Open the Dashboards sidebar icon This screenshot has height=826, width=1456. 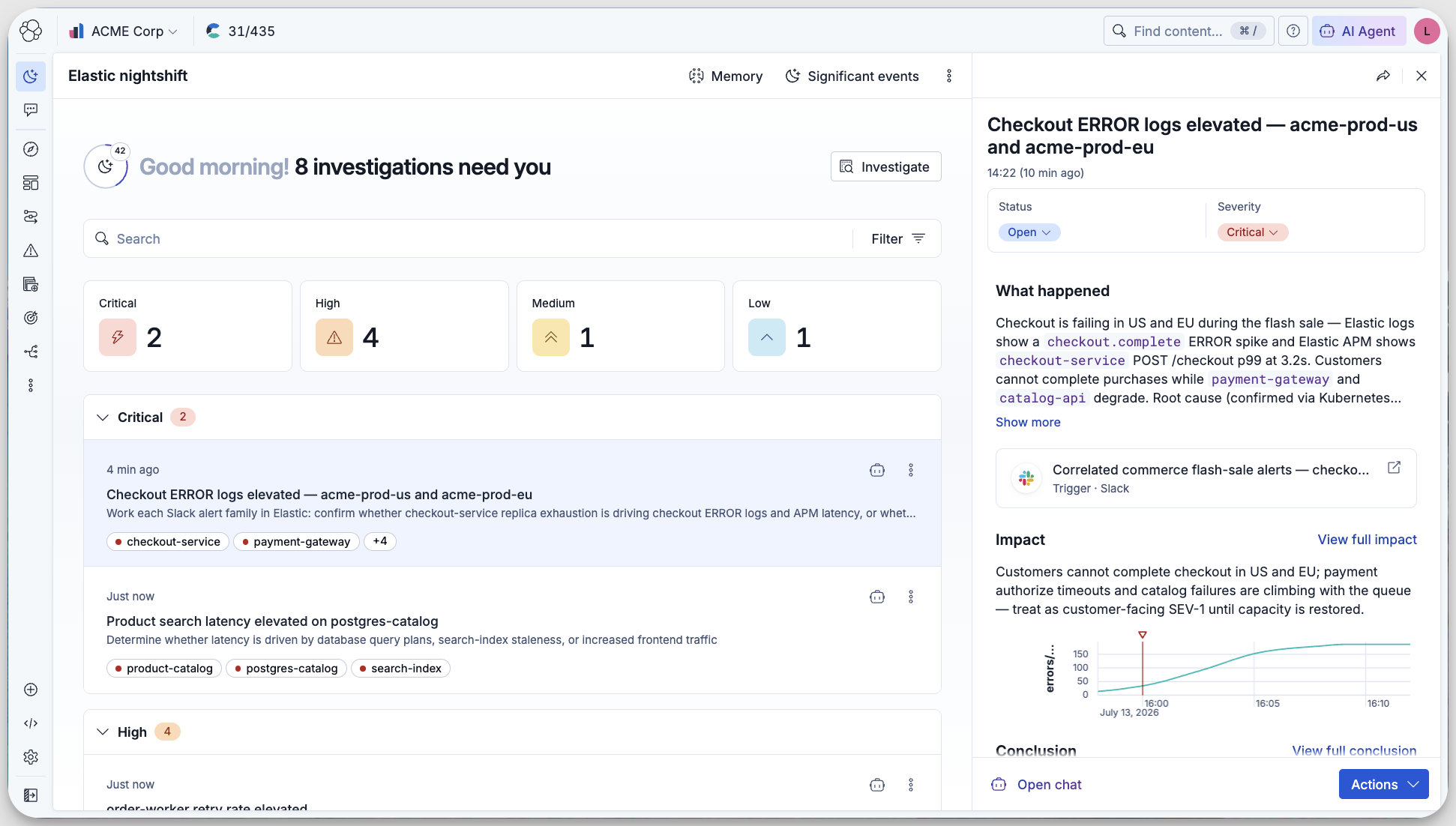(31, 183)
